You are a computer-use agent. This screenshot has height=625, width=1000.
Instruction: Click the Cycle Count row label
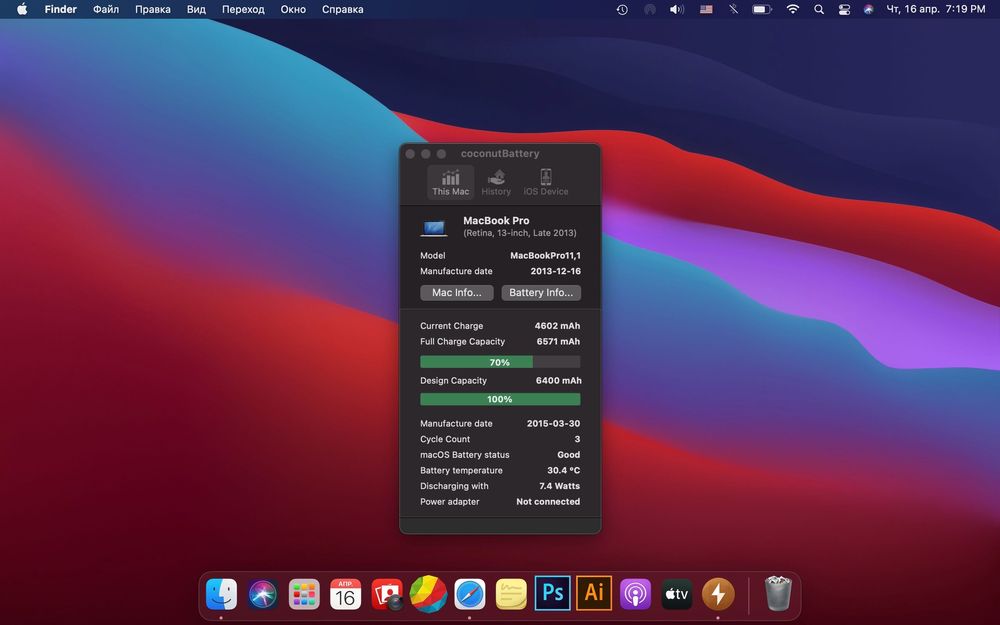click(445, 439)
